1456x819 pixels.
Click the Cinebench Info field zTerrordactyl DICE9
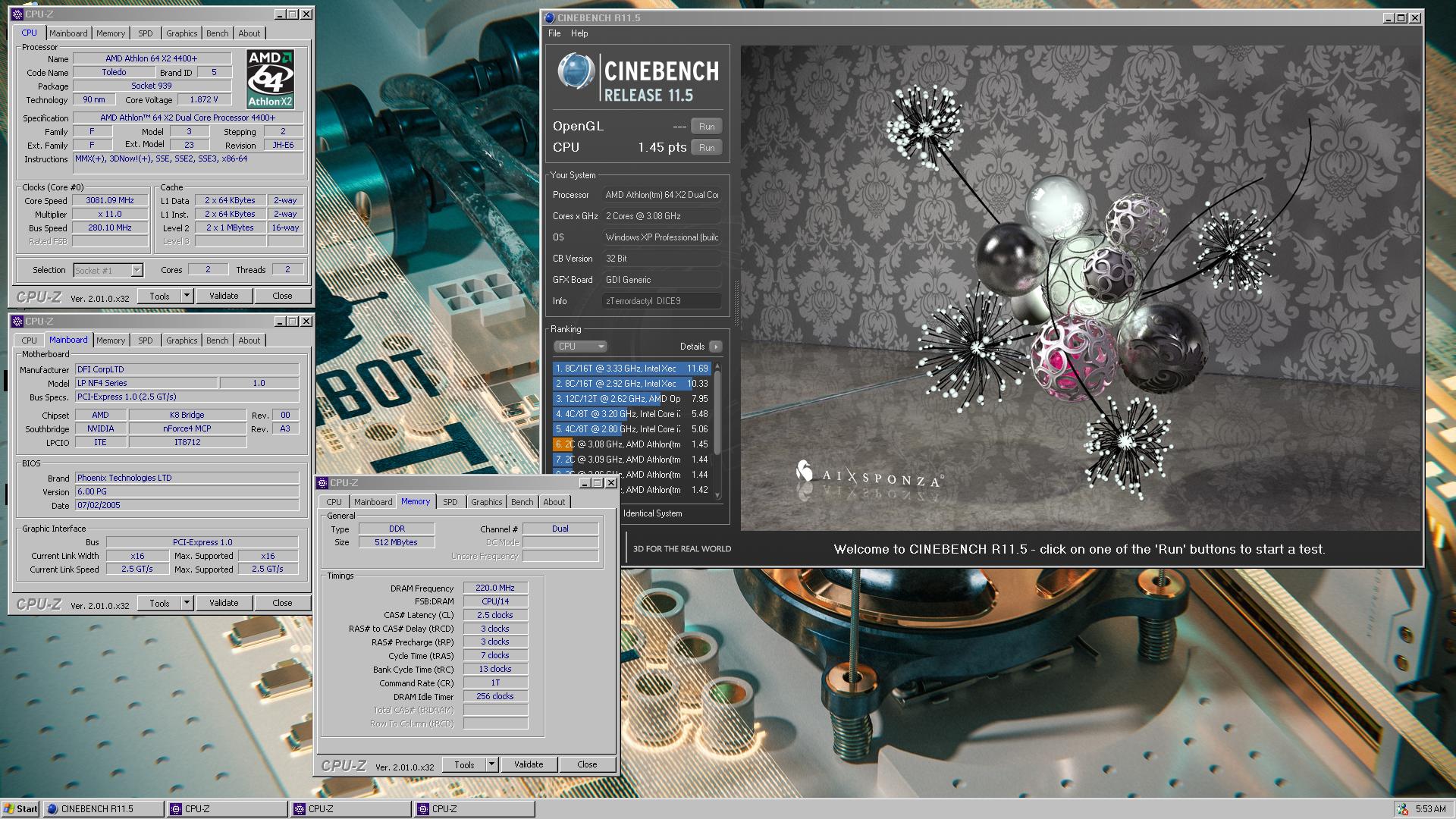pos(661,301)
